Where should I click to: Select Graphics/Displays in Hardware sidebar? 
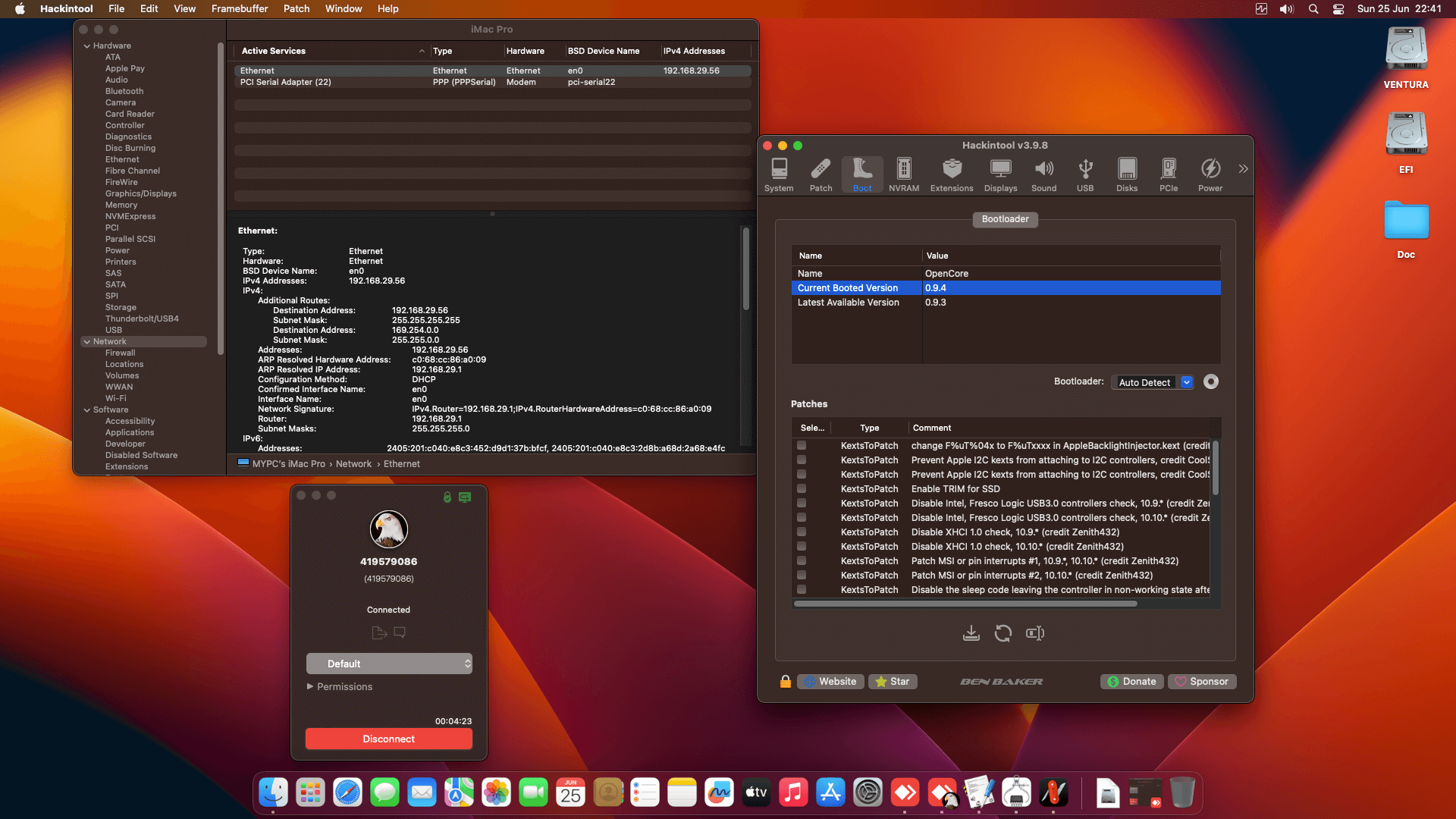141,194
